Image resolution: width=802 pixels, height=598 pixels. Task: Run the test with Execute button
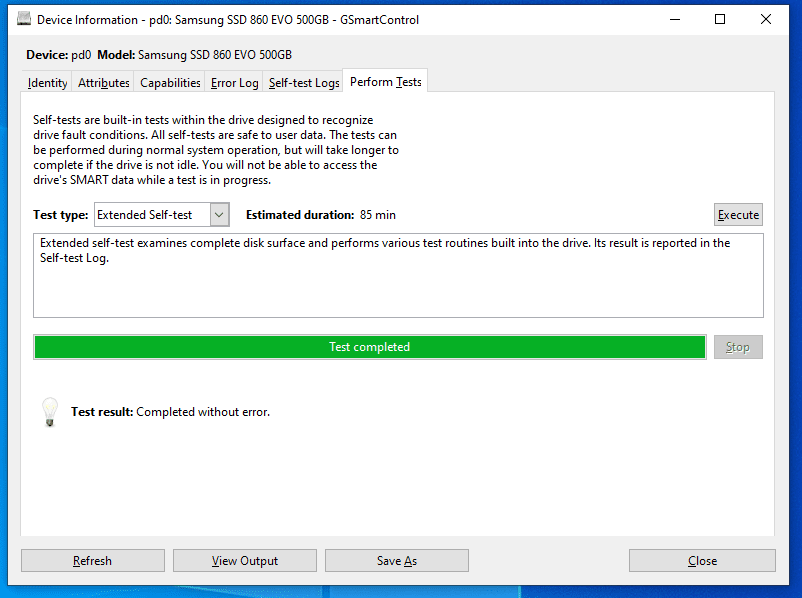tap(738, 215)
